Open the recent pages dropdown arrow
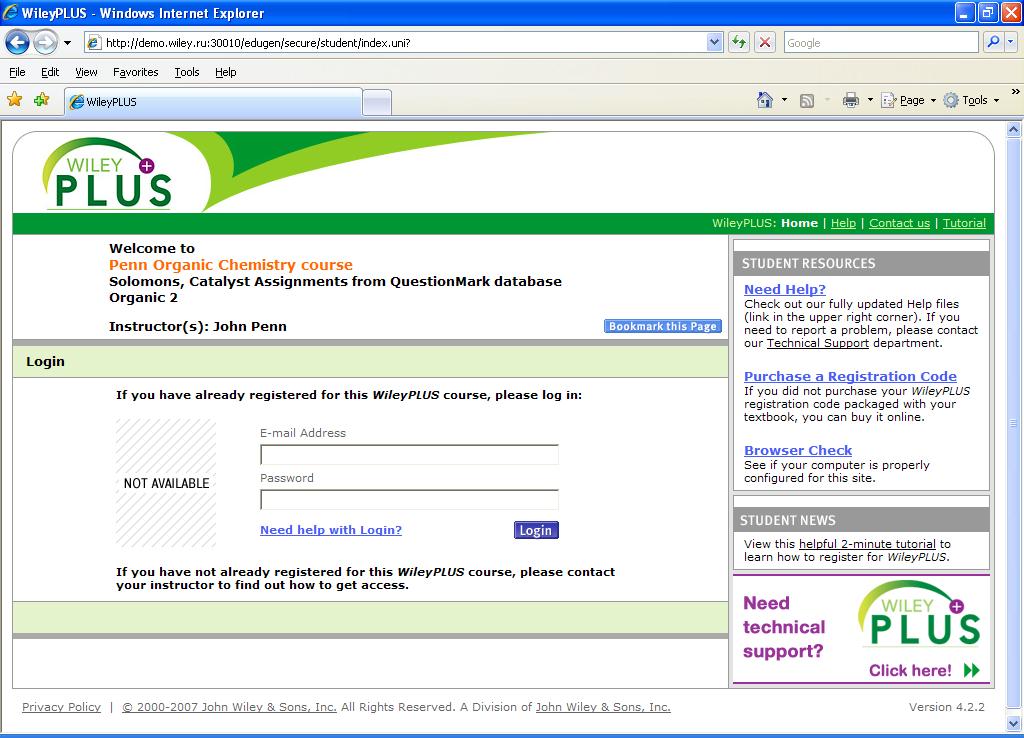This screenshot has height=738, width=1024. (x=67, y=43)
